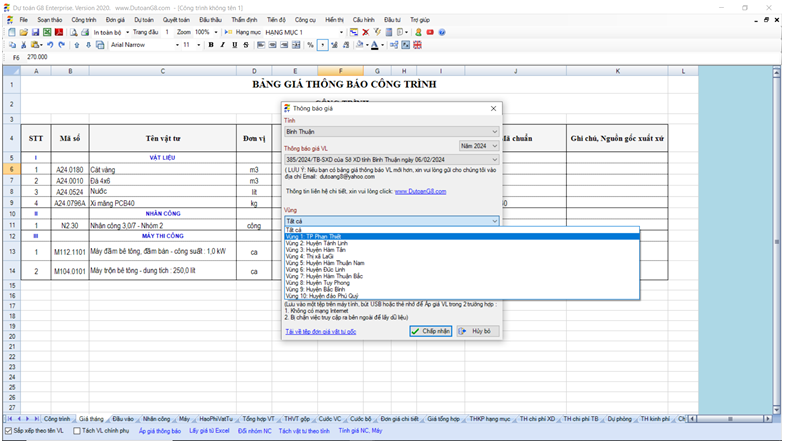The height and width of the screenshot is (446, 786).
Task: Click the Underline formatting icon
Action: [x=236, y=45]
